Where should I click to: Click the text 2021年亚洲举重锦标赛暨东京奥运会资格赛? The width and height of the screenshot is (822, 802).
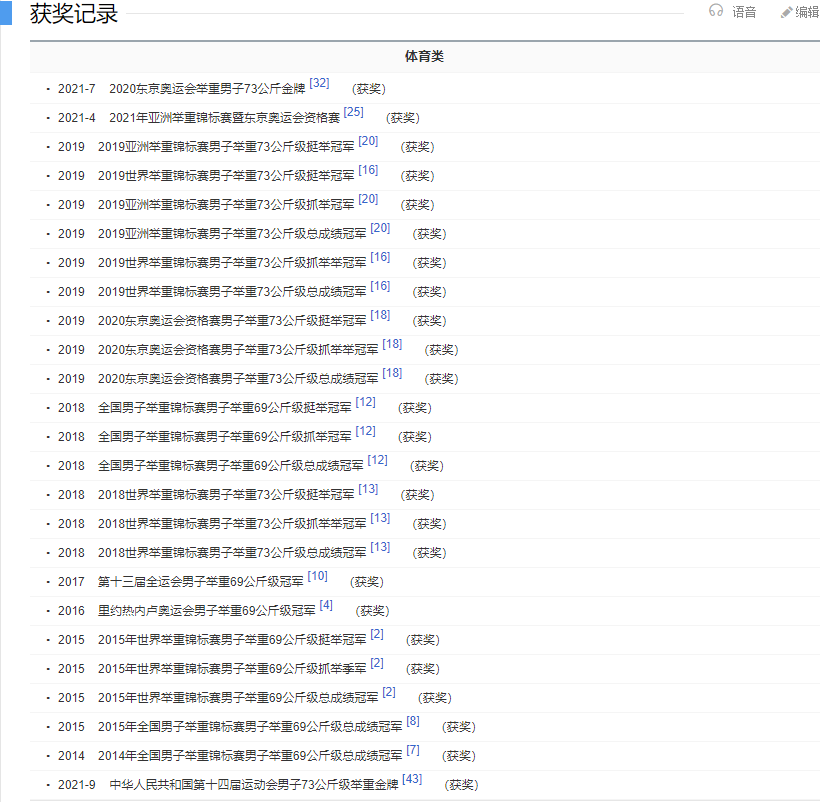tap(224, 117)
